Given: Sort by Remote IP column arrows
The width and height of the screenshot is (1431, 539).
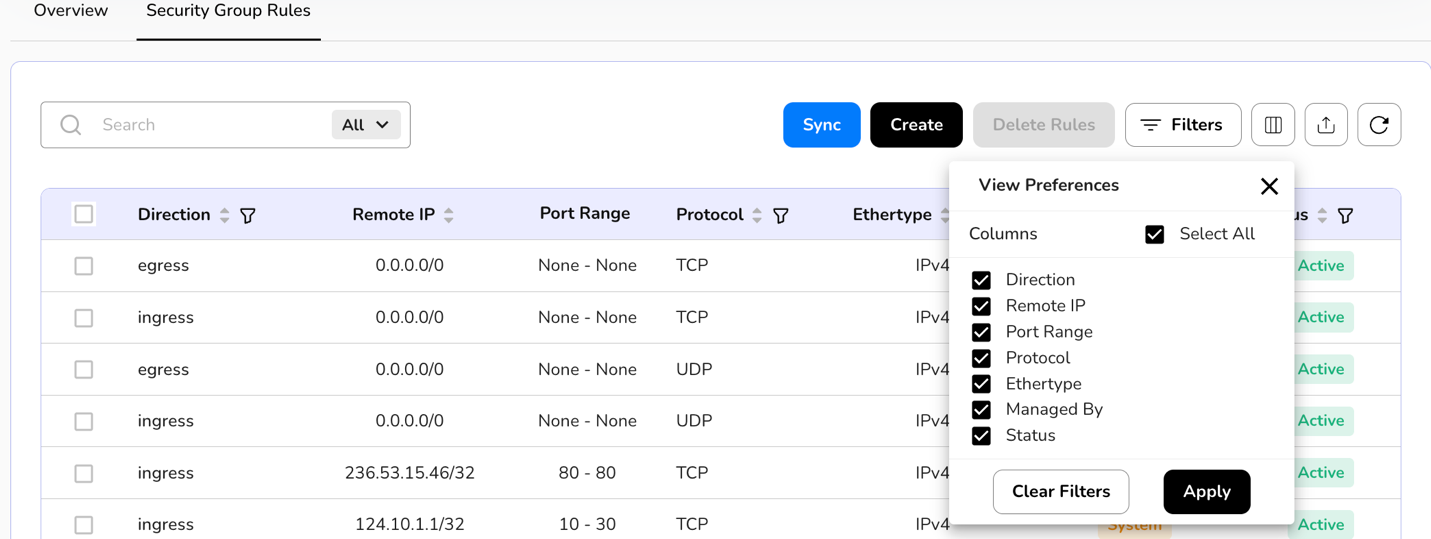Looking at the screenshot, I should [x=449, y=215].
